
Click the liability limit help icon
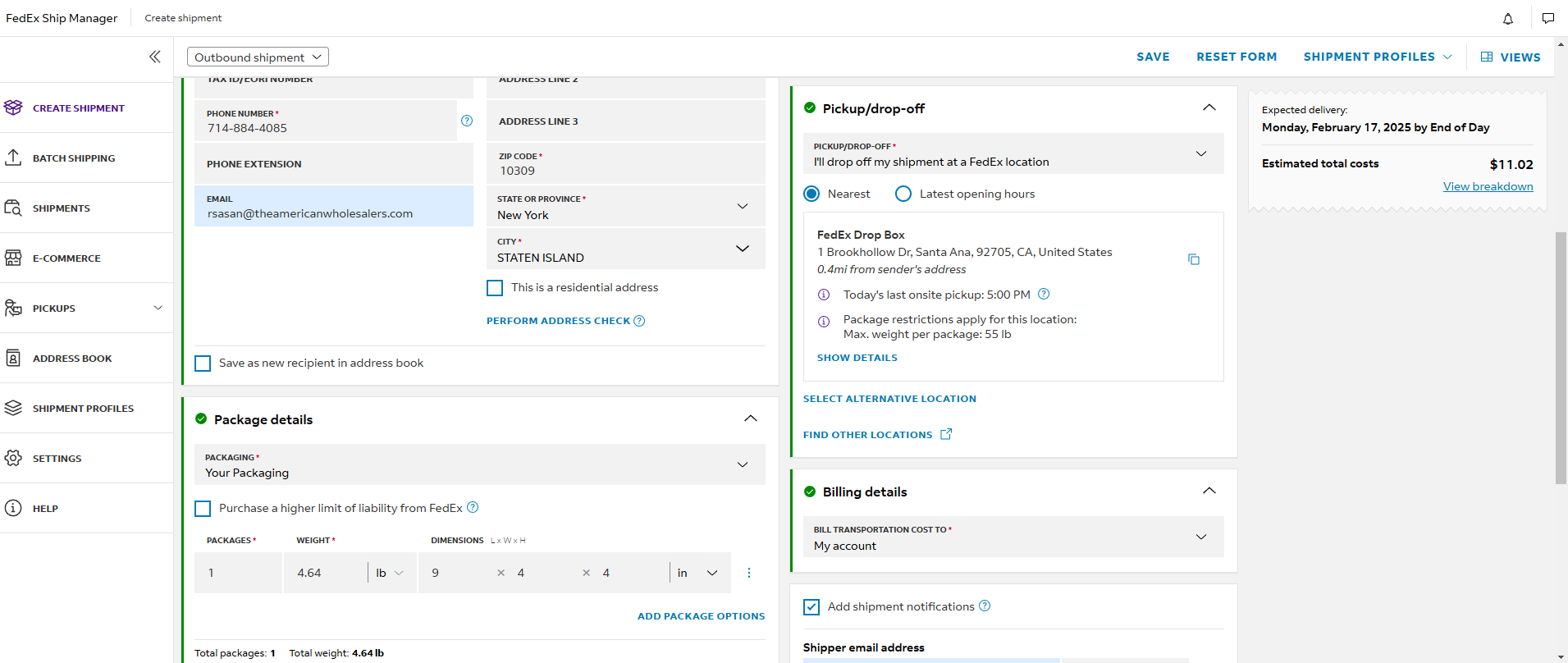tap(473, 508)
